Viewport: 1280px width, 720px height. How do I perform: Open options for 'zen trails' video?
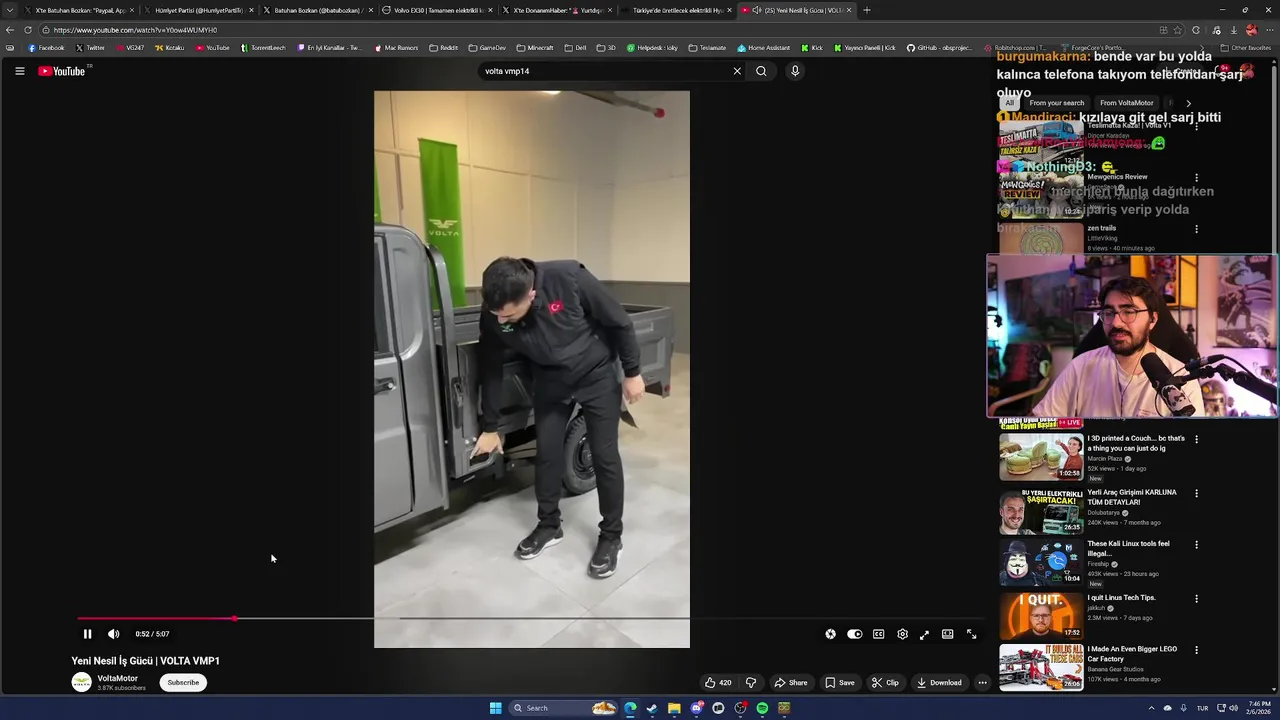[x=1196, y=229]
